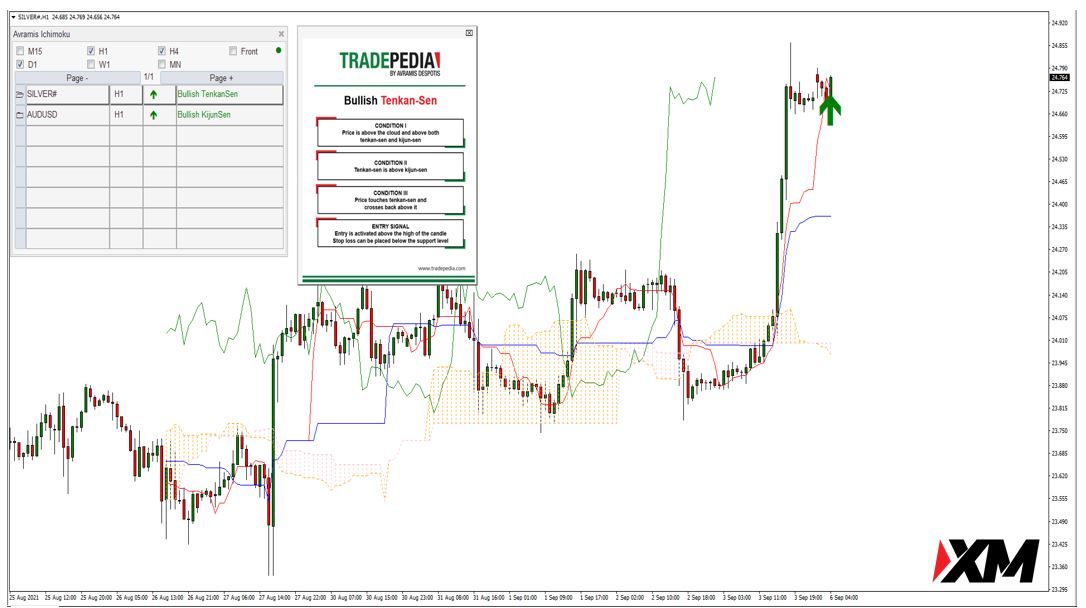
Task: Uncheck the H4 timeframe checkbox
Action: click(161, 51)
